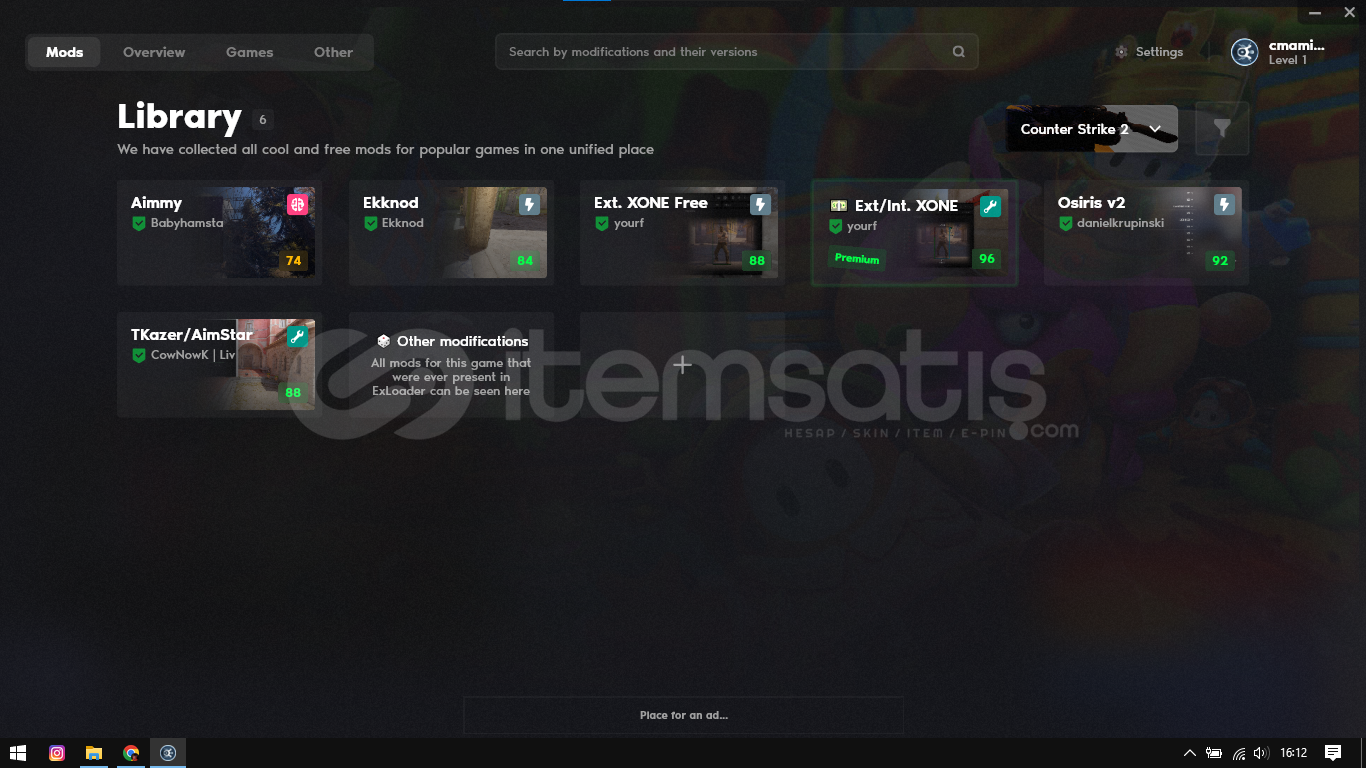
Task: Click the filter funnel icon
Action: [x=1222, y=128]
